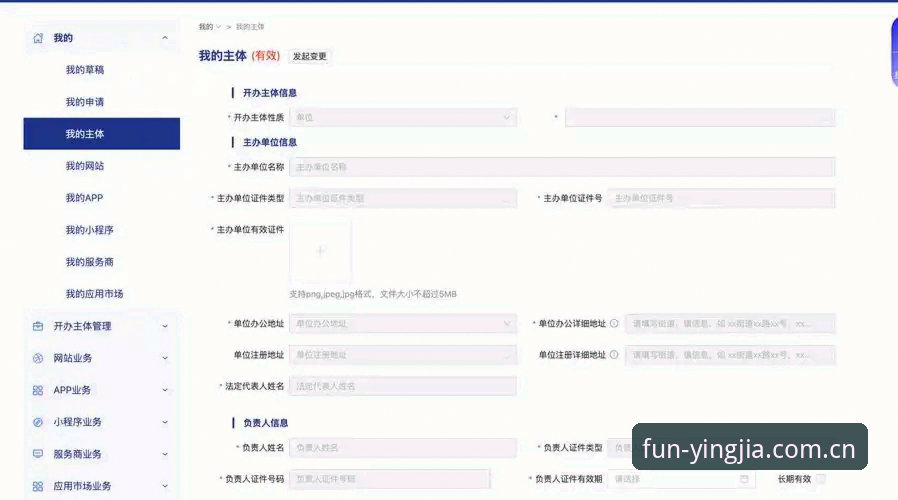Expand the 网站业务 section chevron

tap(165, 359)
